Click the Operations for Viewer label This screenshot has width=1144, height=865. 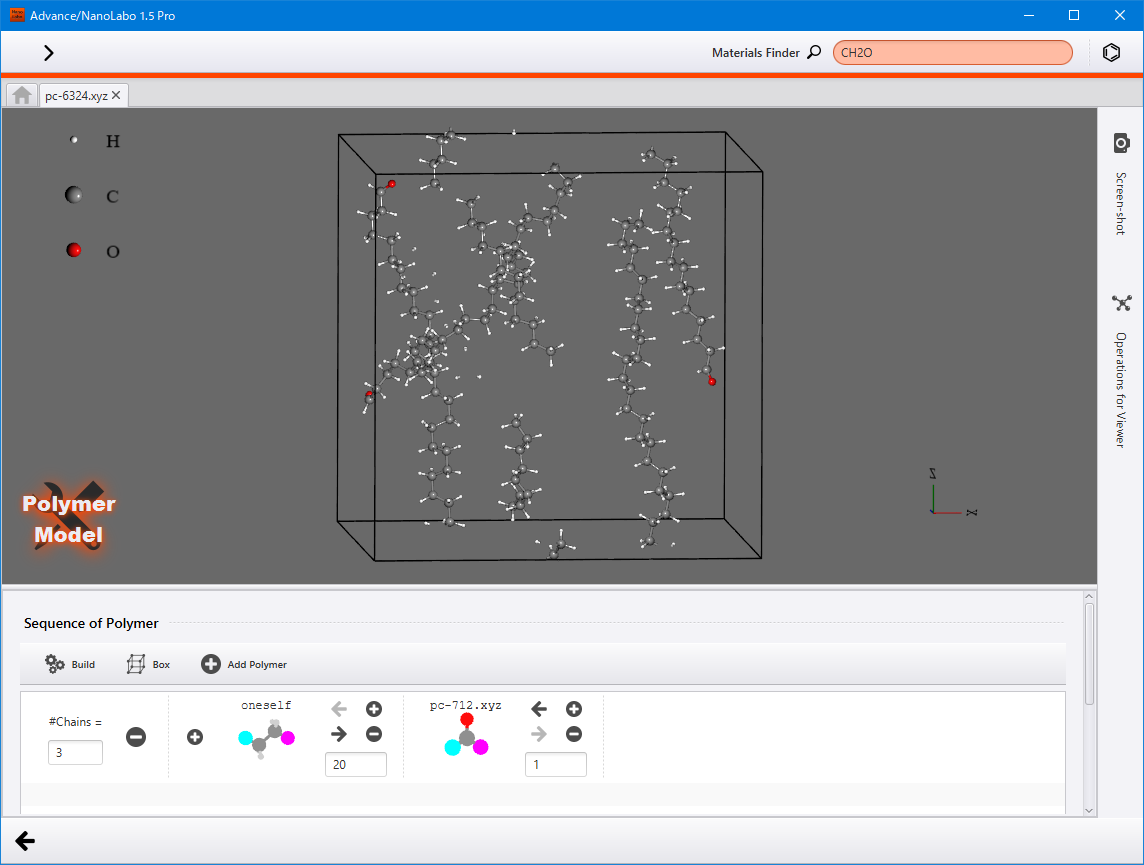pyautogui.click(x=1121, y=390)
